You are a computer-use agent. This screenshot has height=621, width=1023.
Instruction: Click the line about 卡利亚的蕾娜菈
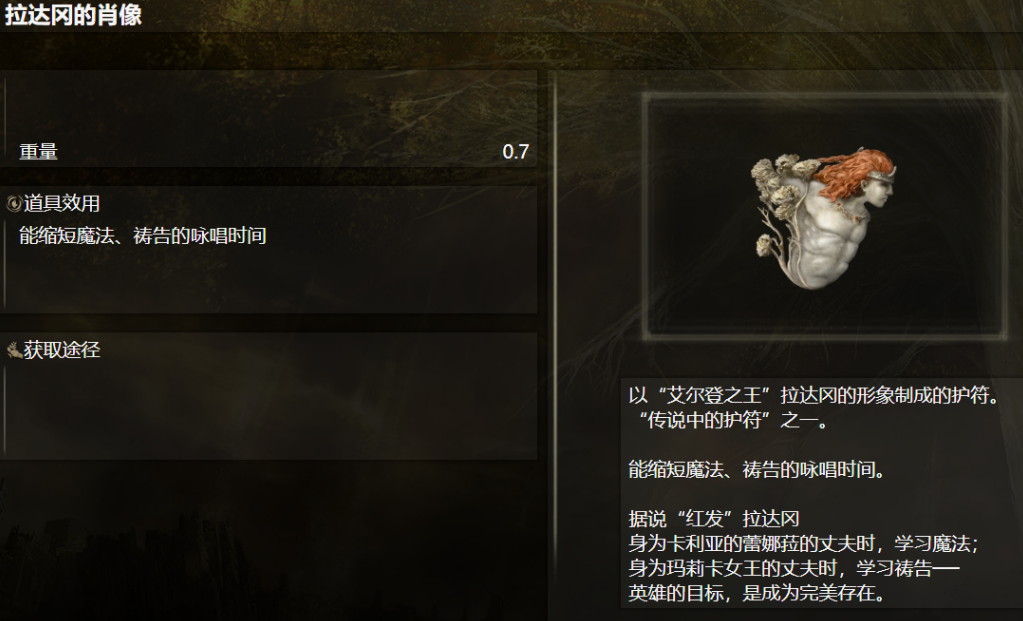coord(803,544)
